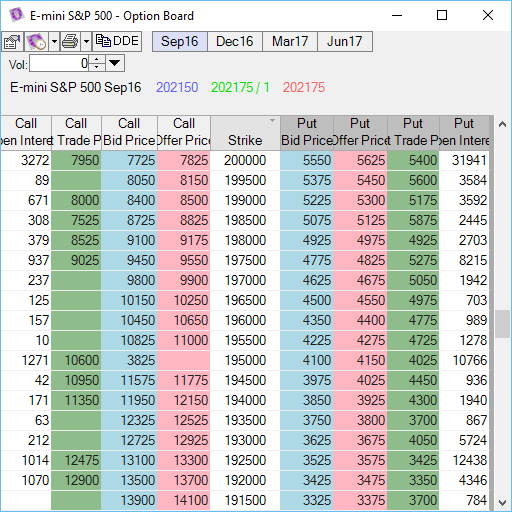Click put open interest 31941

(x=465, y=161)
